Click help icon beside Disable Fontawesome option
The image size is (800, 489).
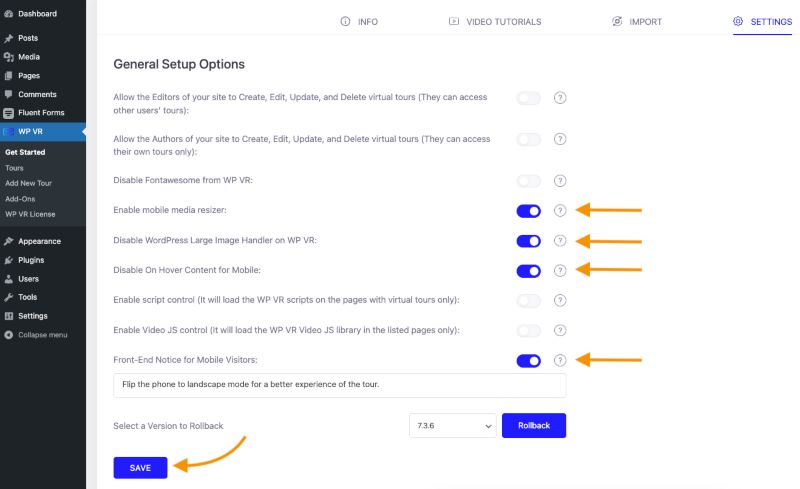tap(560, 181)
